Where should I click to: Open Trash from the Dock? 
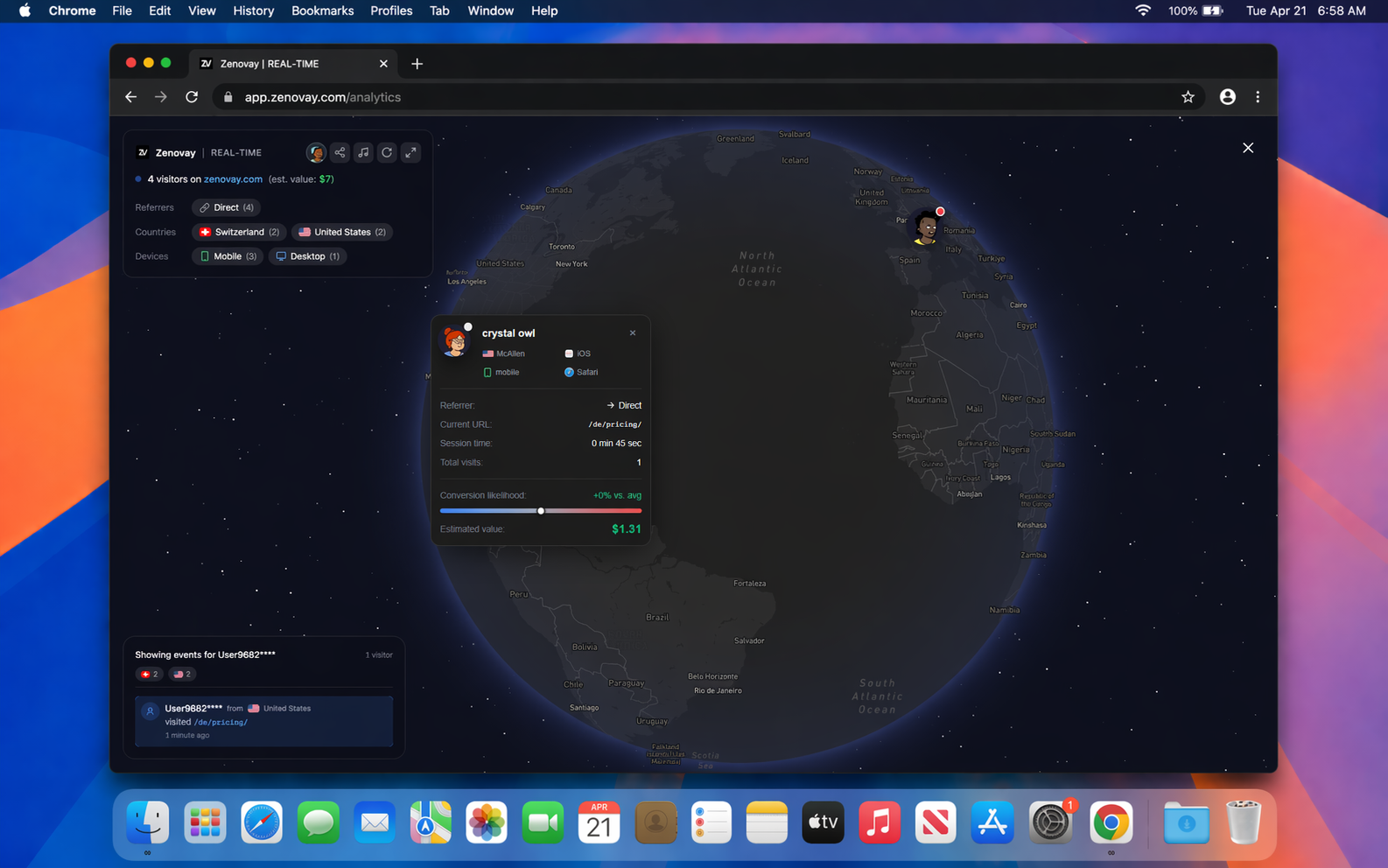pyautogui.click(x=1244, y=822)
